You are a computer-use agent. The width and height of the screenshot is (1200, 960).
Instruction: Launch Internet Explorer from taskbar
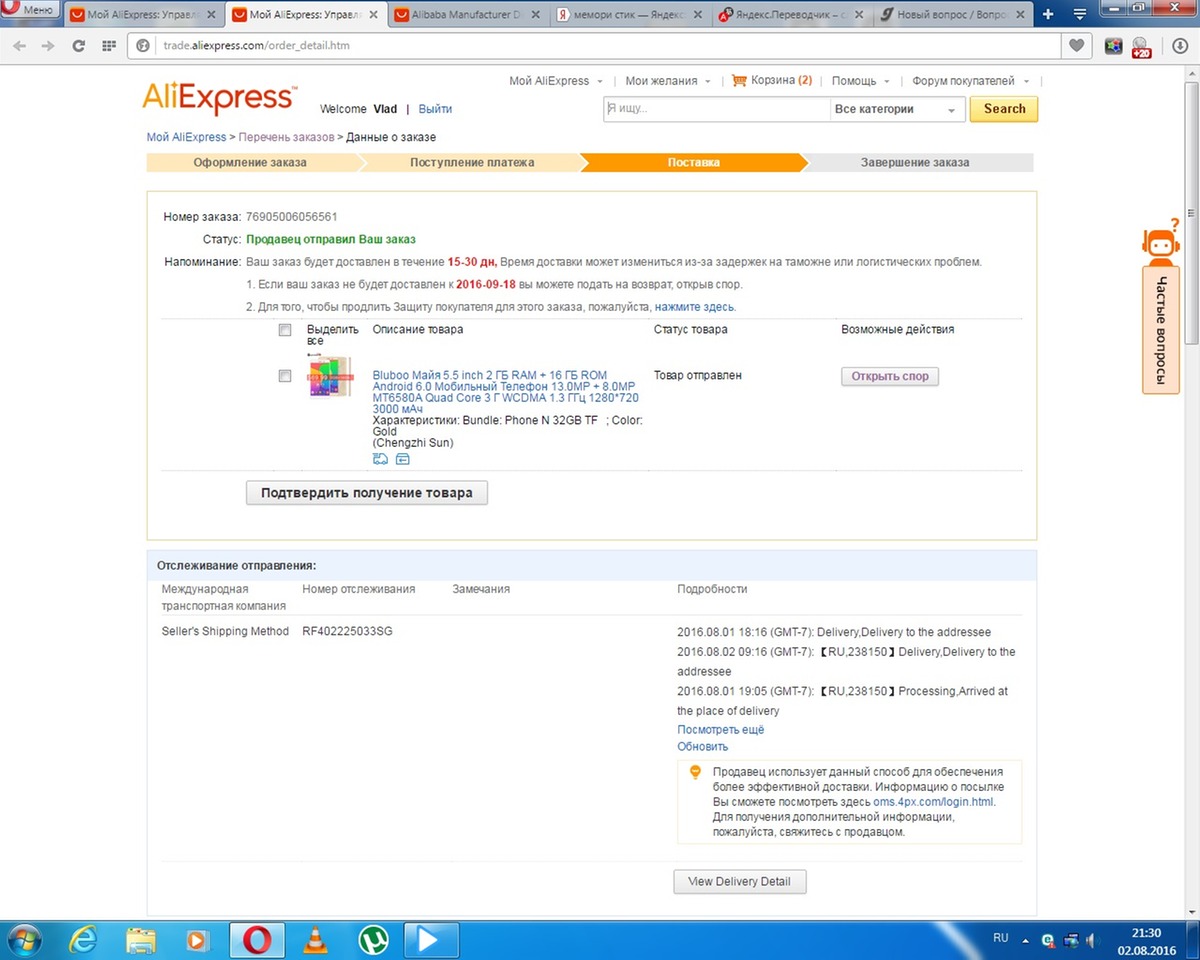tap(83, 940)
